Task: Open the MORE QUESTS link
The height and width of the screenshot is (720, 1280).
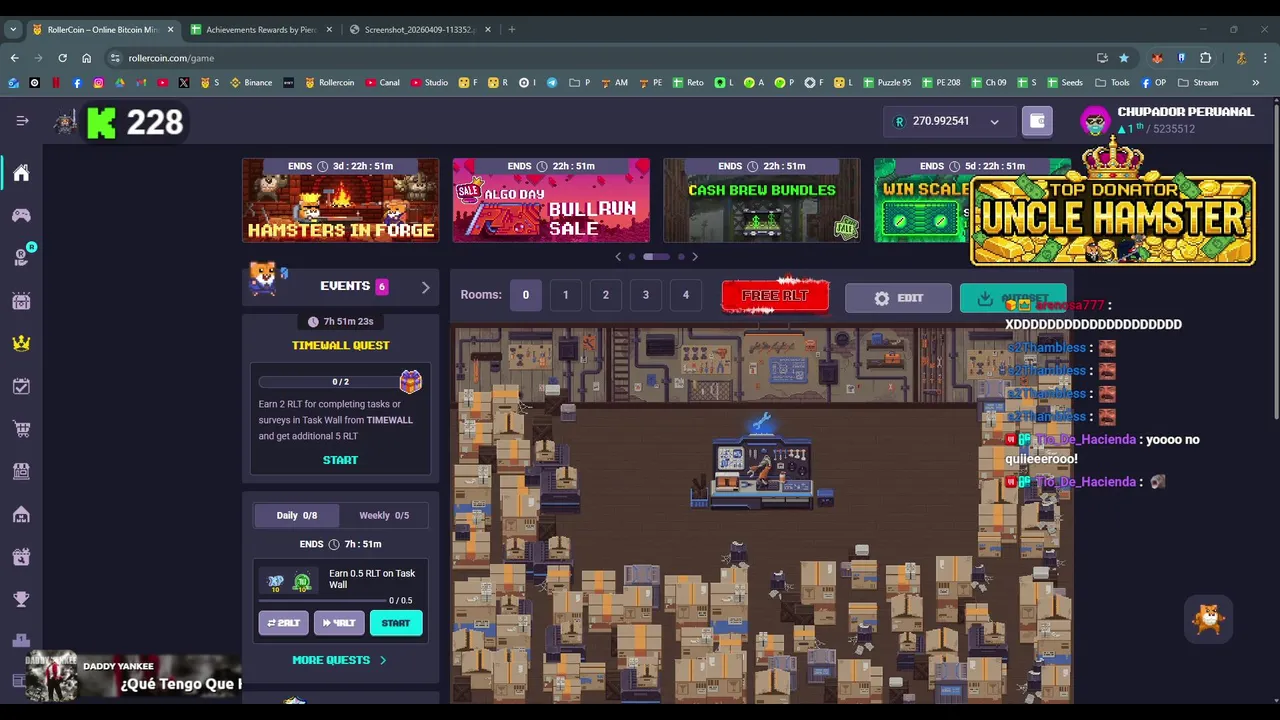Action: coord(339,660)
